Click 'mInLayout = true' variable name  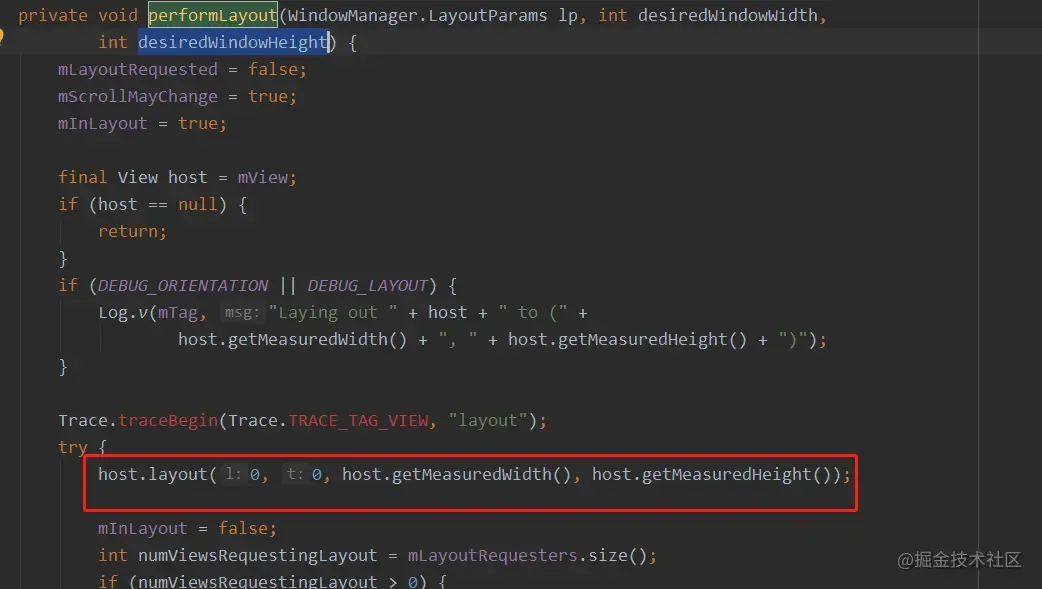(x=102, y=124)
